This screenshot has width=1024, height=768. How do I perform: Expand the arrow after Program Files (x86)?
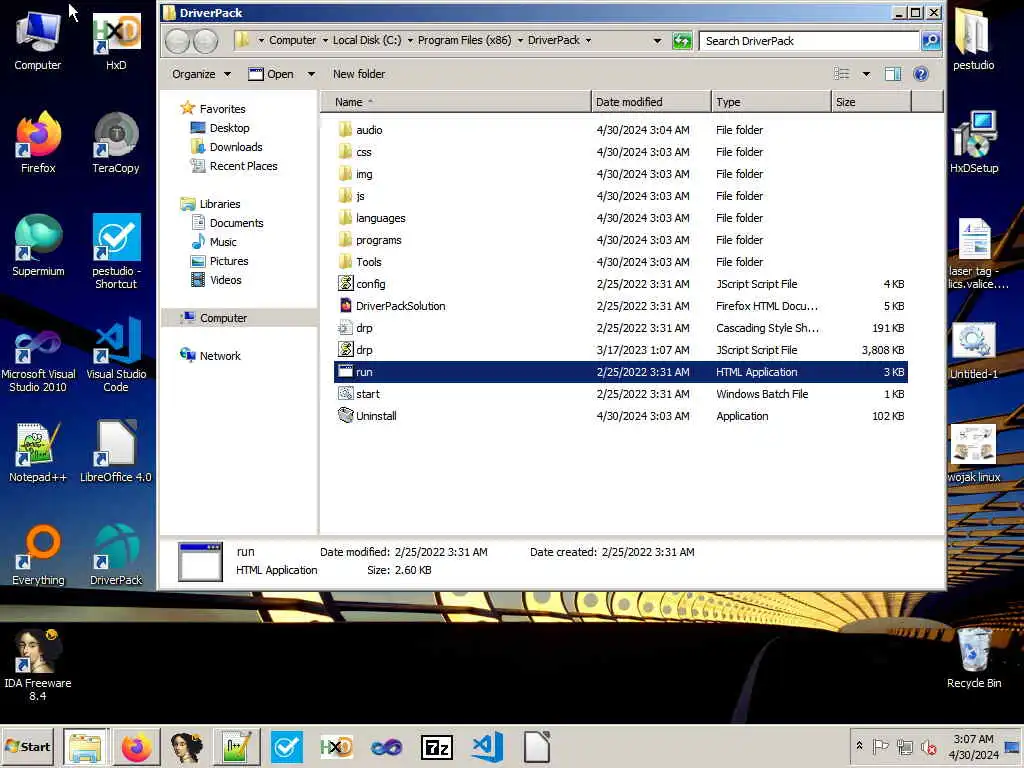[520, 40]
